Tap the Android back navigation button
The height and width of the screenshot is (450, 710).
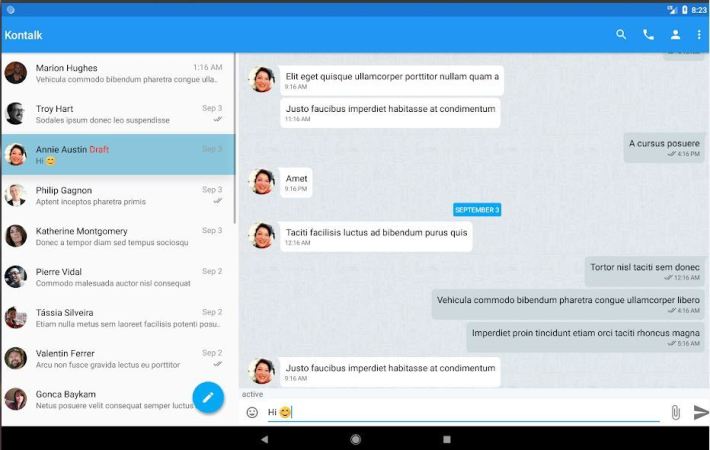pyautogui.click(x=264, y=439)
